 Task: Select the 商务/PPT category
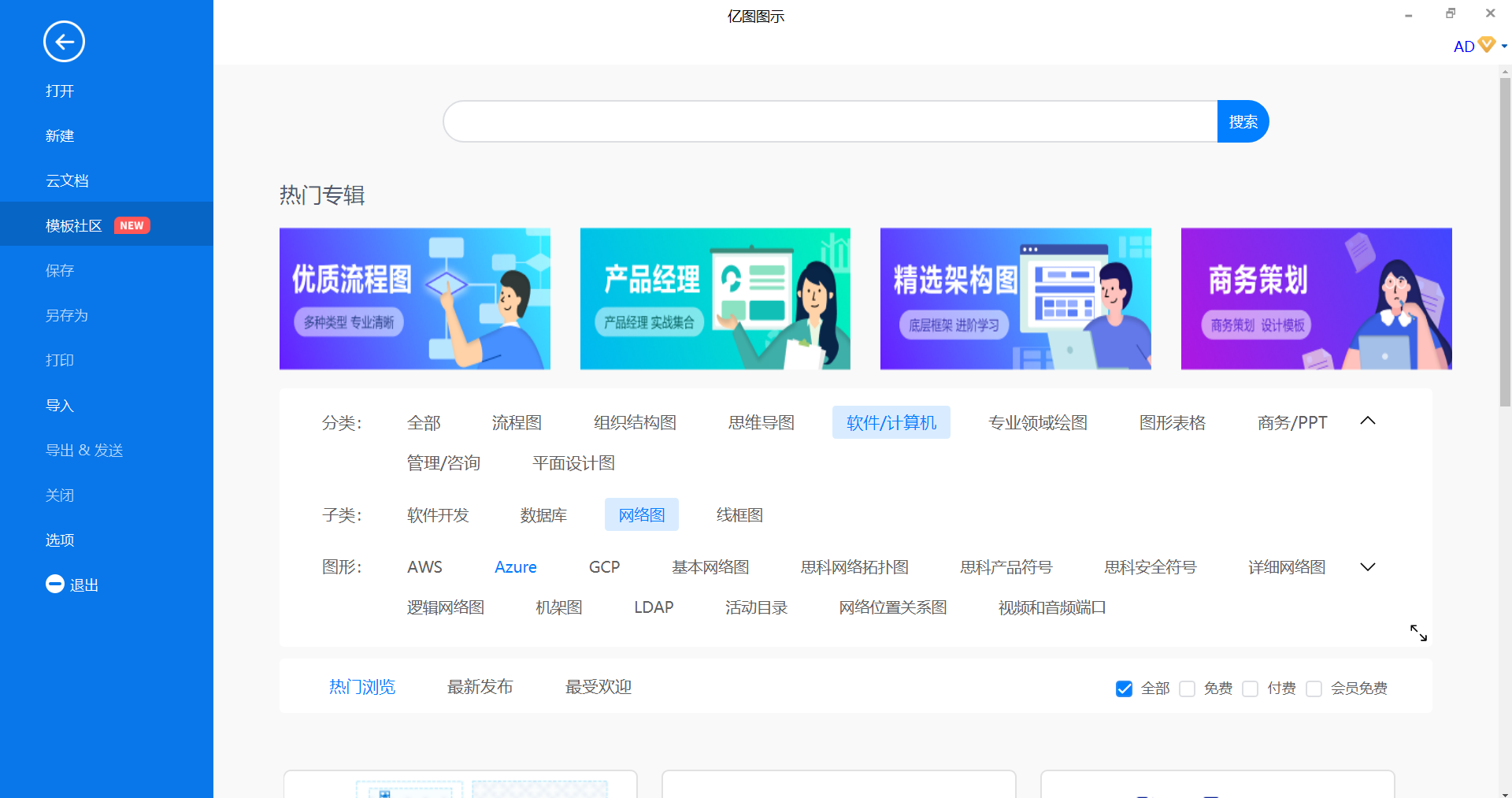tap(1292, 423)
